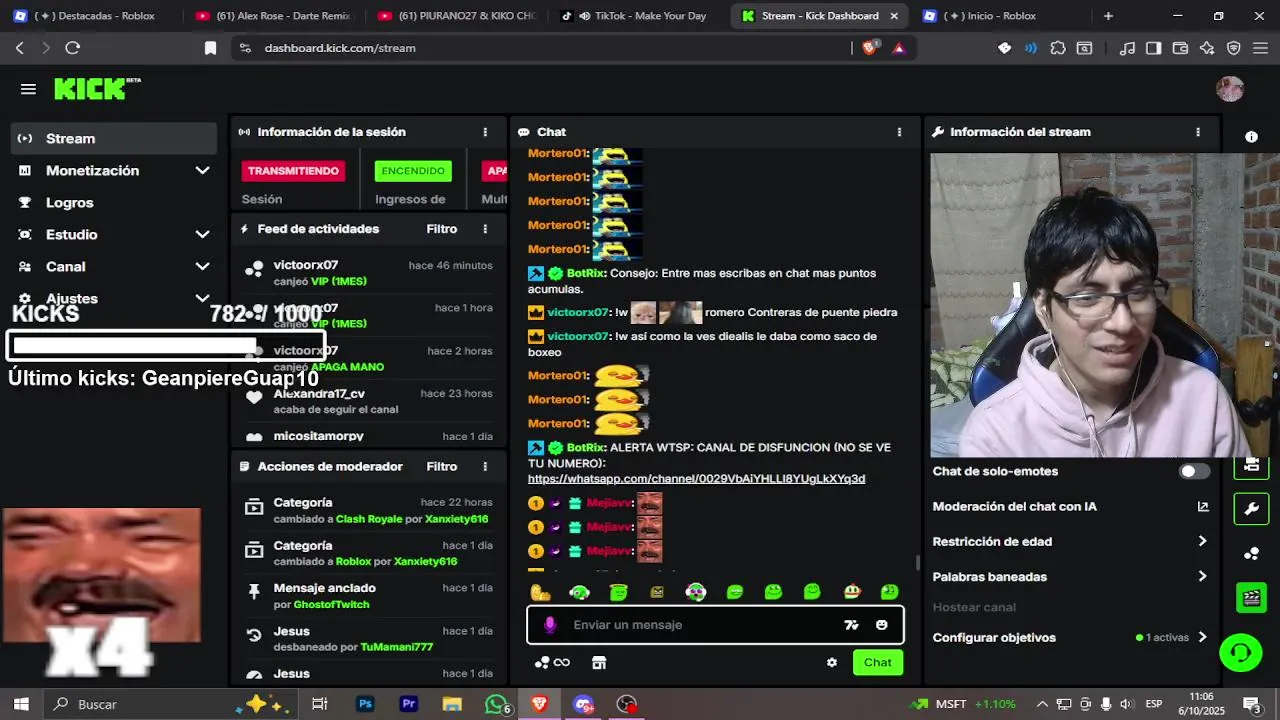Open Photoshop from the taskbar
This screenshot has width=1280, height=720.
coord(365,704)
